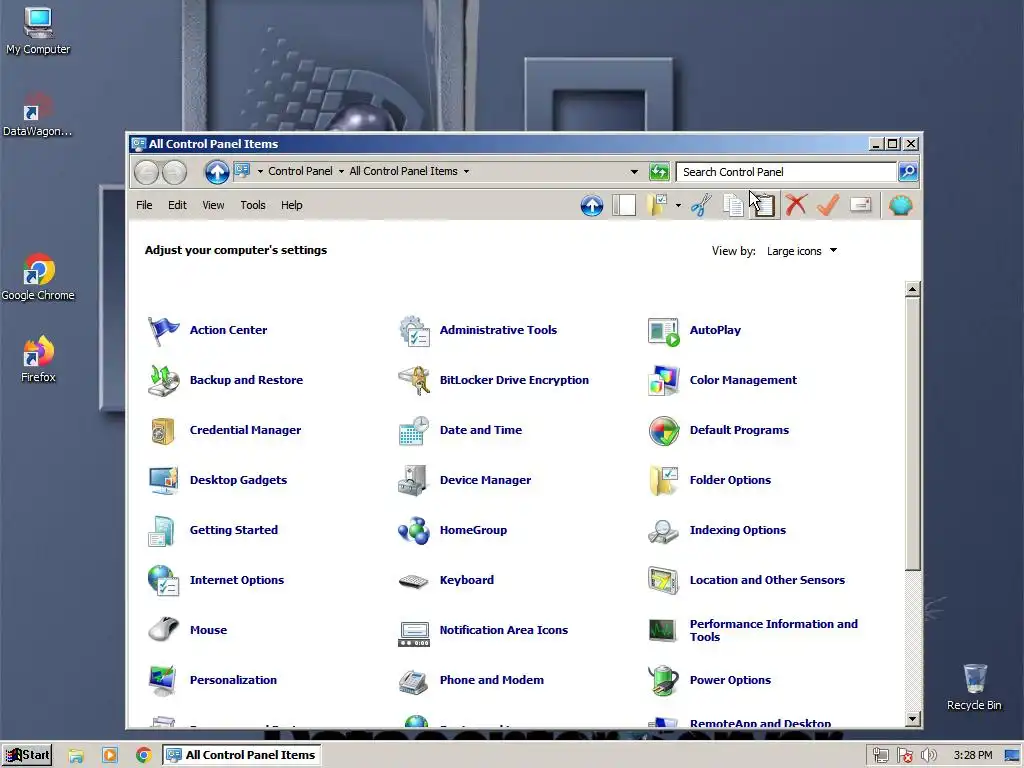
Task: Open the Indexing Options icon
Action: (x=664, y=530)
